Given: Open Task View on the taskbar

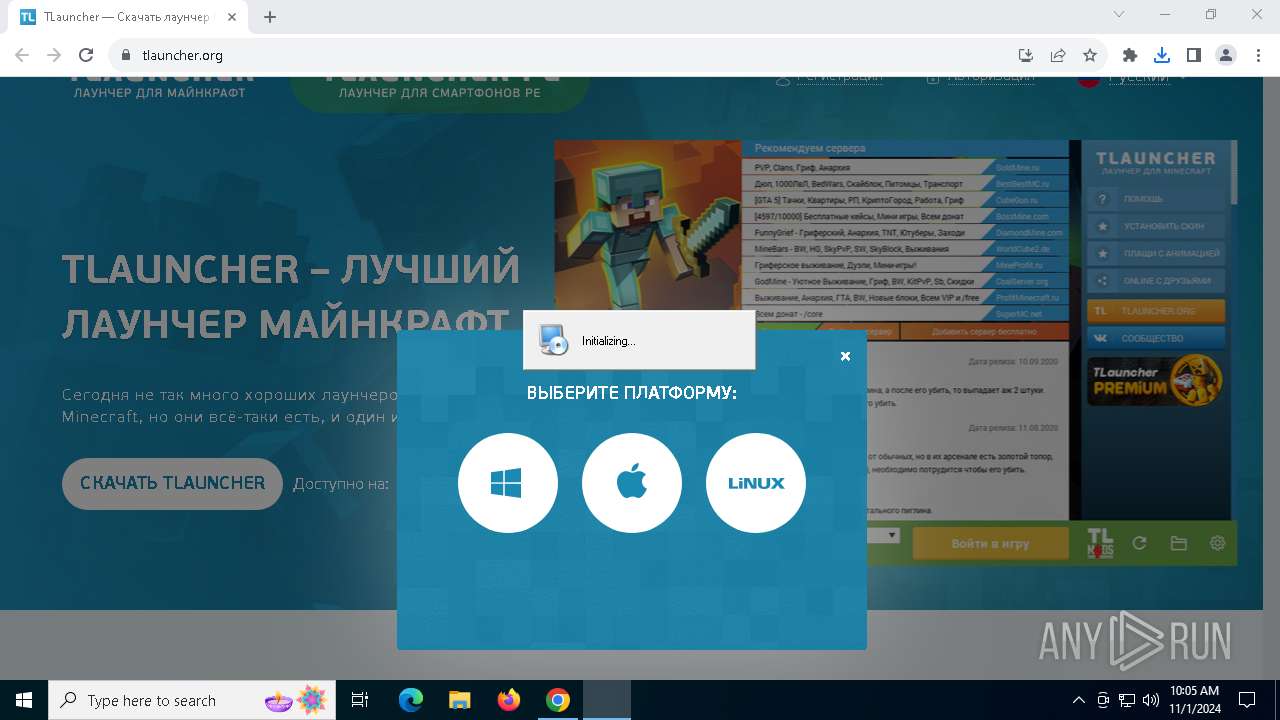Looking at the screenshot, I should click(x=360, y=700).
